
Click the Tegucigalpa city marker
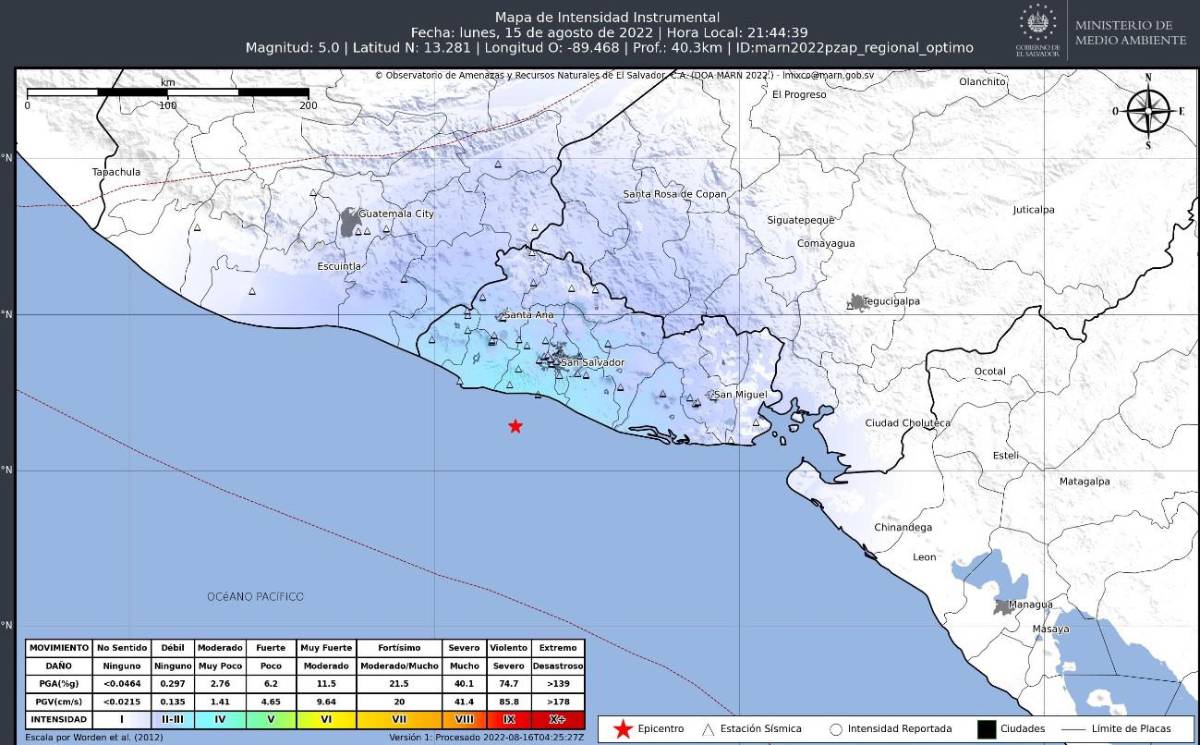[858, 302]
